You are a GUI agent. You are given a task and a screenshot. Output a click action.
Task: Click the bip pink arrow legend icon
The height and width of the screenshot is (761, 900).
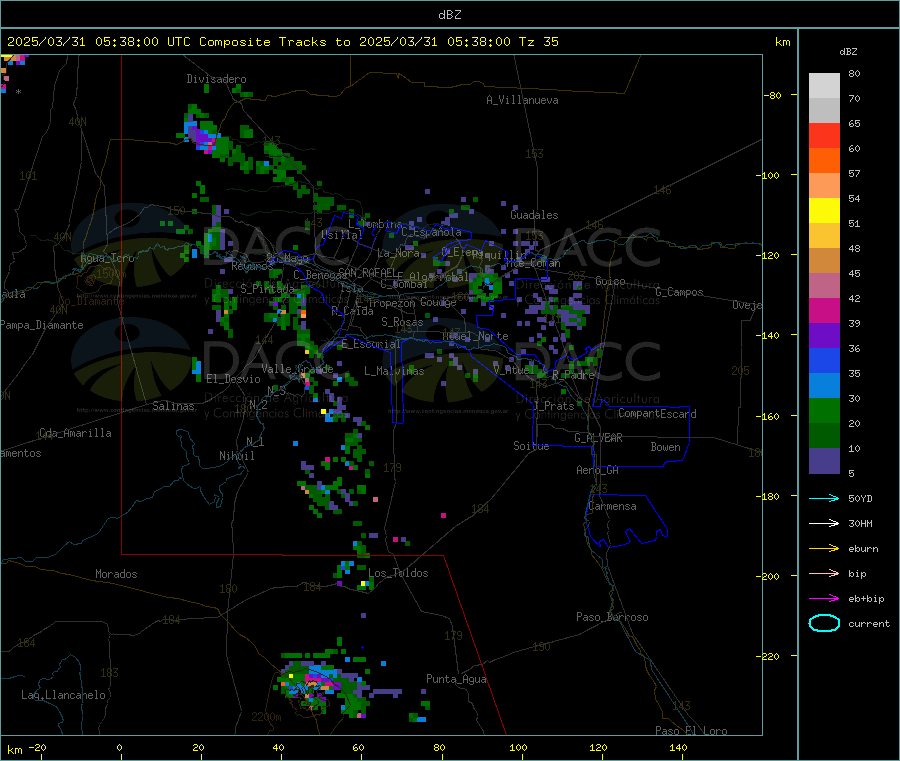point(824,573)
